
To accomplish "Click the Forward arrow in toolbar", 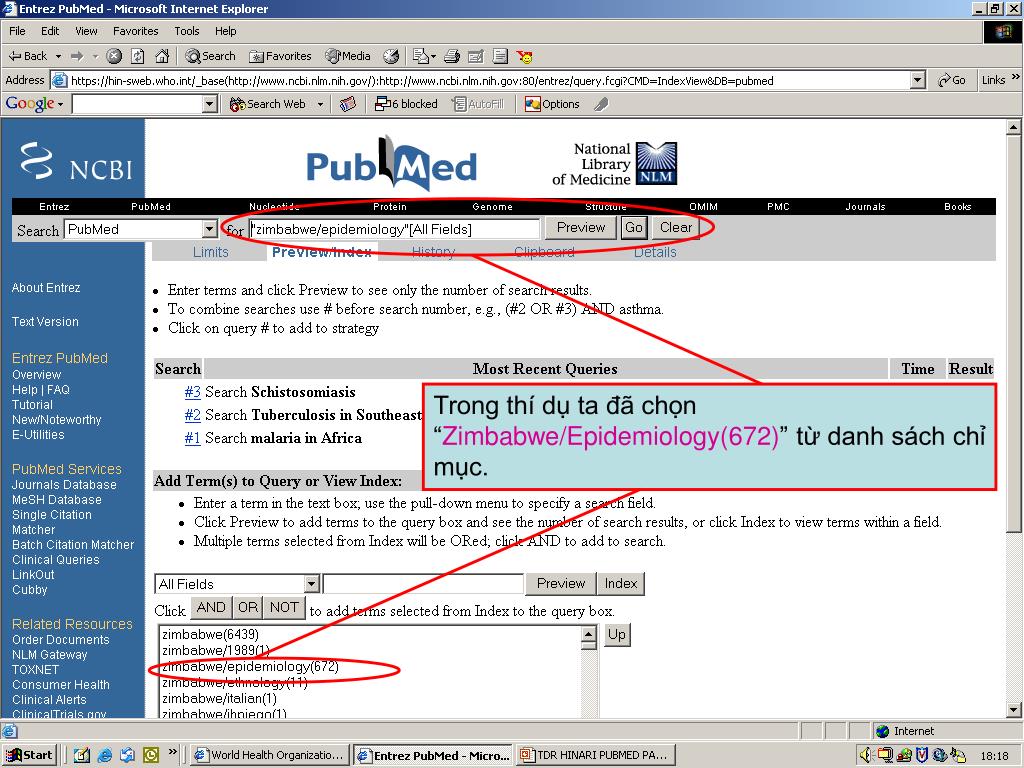I will (77, 56).
